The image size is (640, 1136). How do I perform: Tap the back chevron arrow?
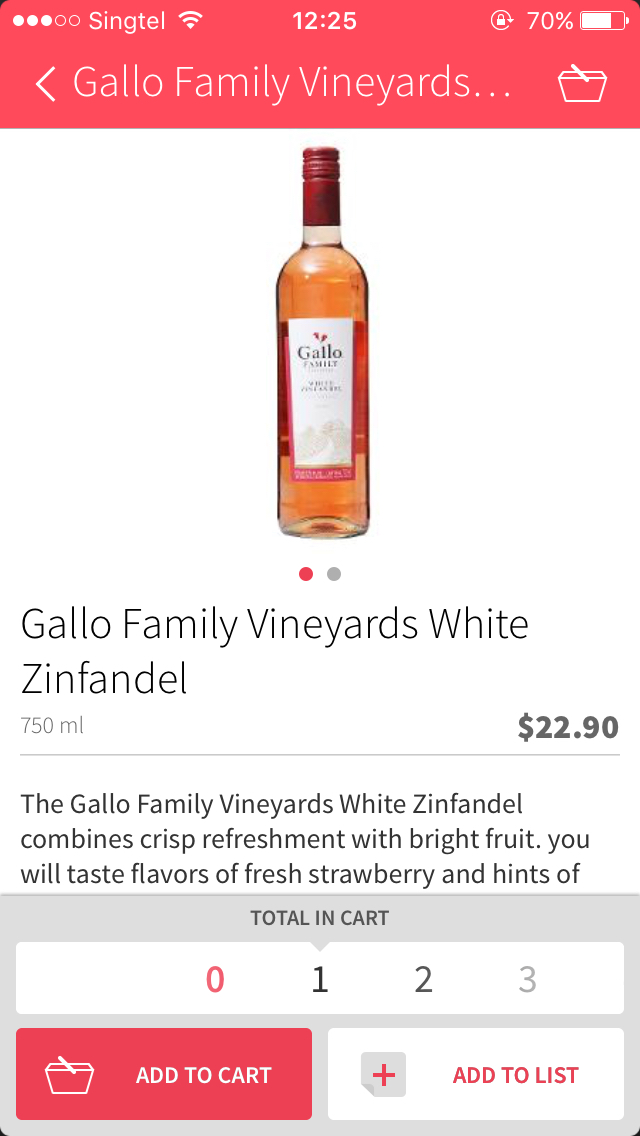45,84
